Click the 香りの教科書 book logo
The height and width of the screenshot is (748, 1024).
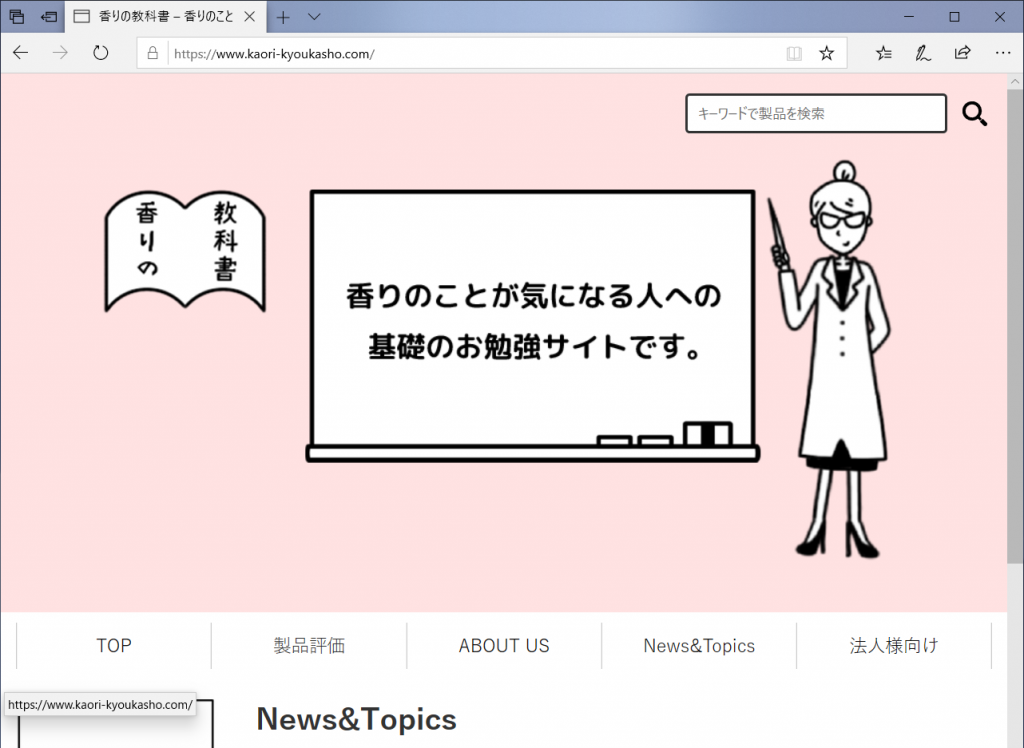click(x=185, y=252)
